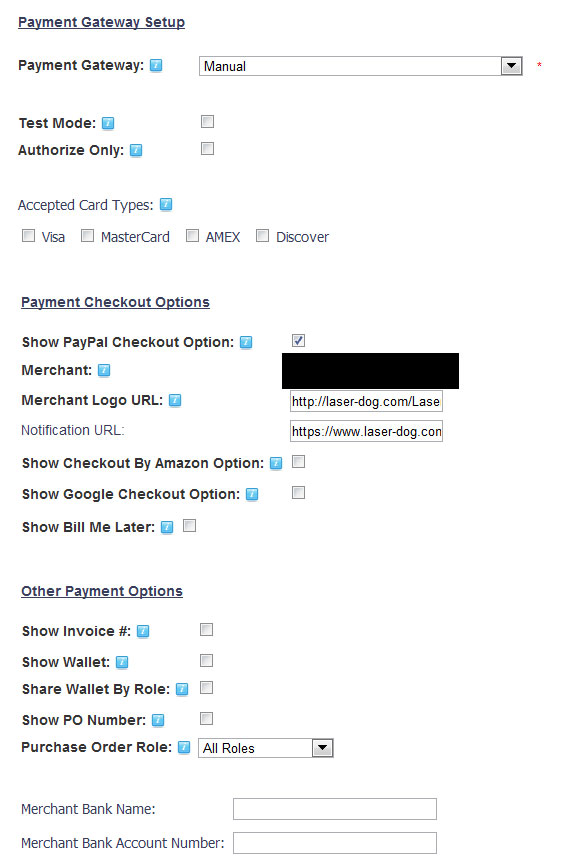This screenshot has width=578, height=860.
Task: Open Test Mode help icon
Action: coord(108,123)
